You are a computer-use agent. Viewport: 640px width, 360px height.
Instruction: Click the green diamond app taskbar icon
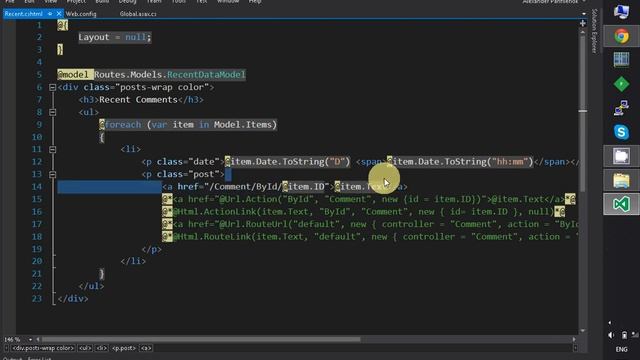(621, 84)
